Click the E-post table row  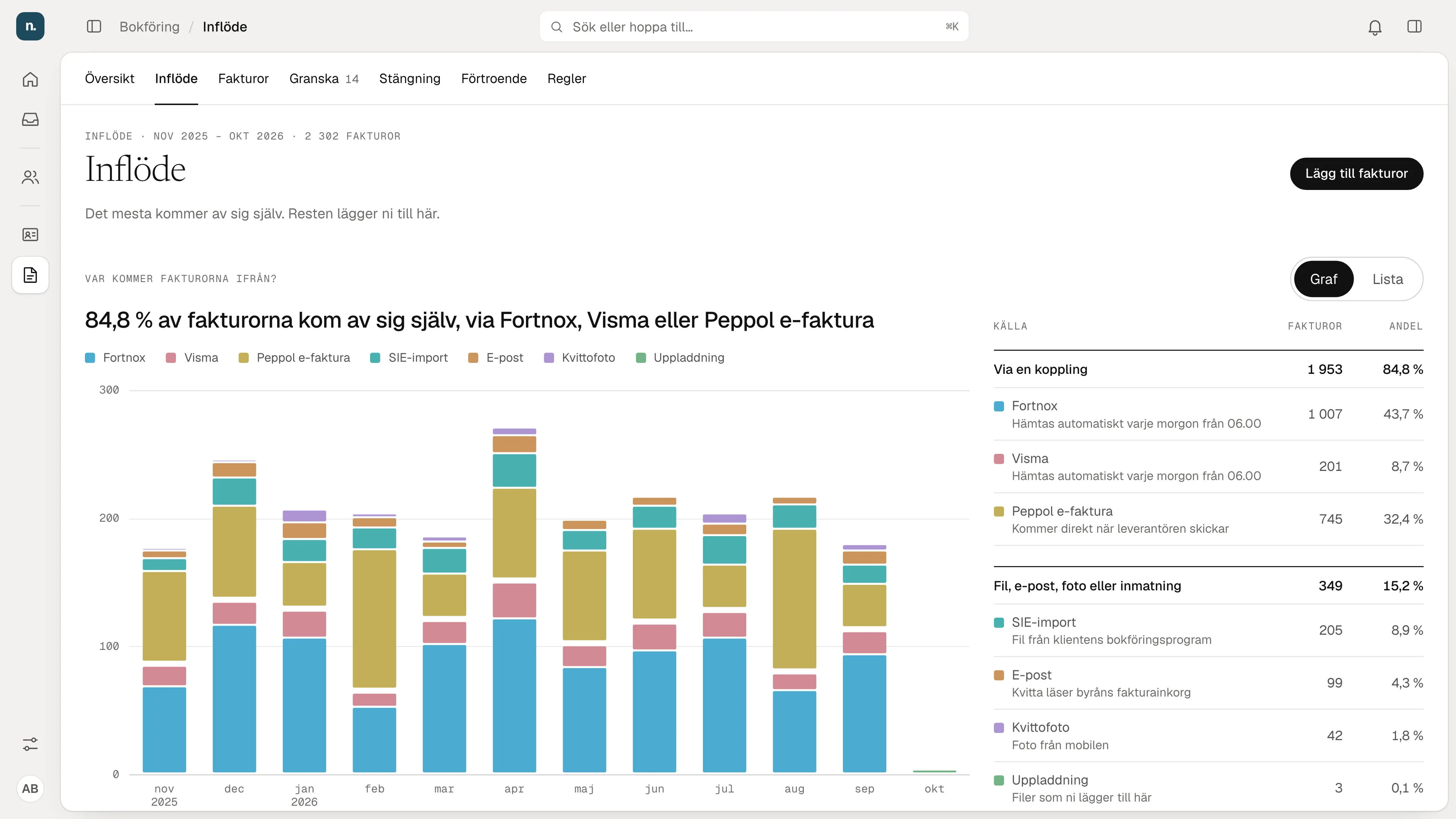[x=1208, y=683]
